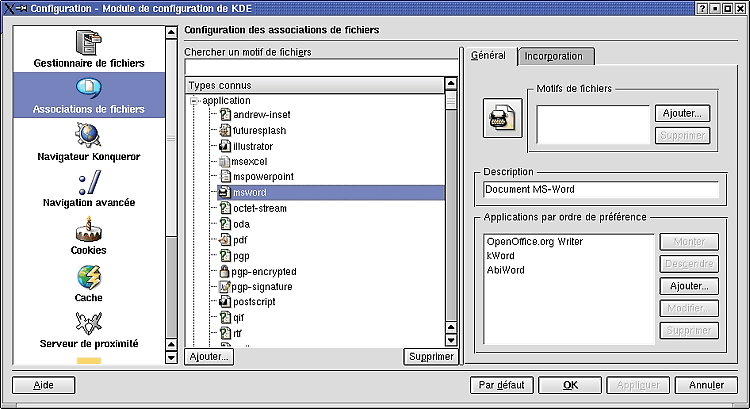Select the Associations de fichiers icon
Viewport: 750px width, 409px height.
88,88
